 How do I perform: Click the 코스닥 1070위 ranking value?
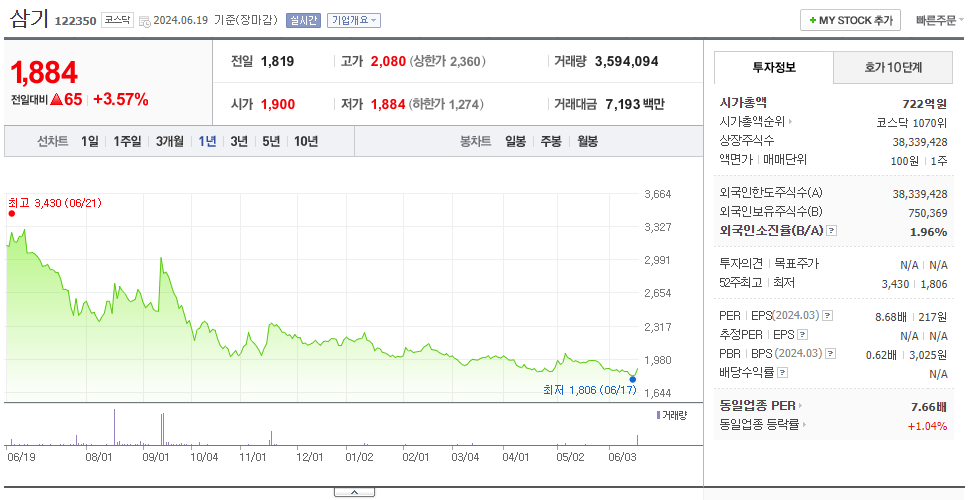(912, 122)
